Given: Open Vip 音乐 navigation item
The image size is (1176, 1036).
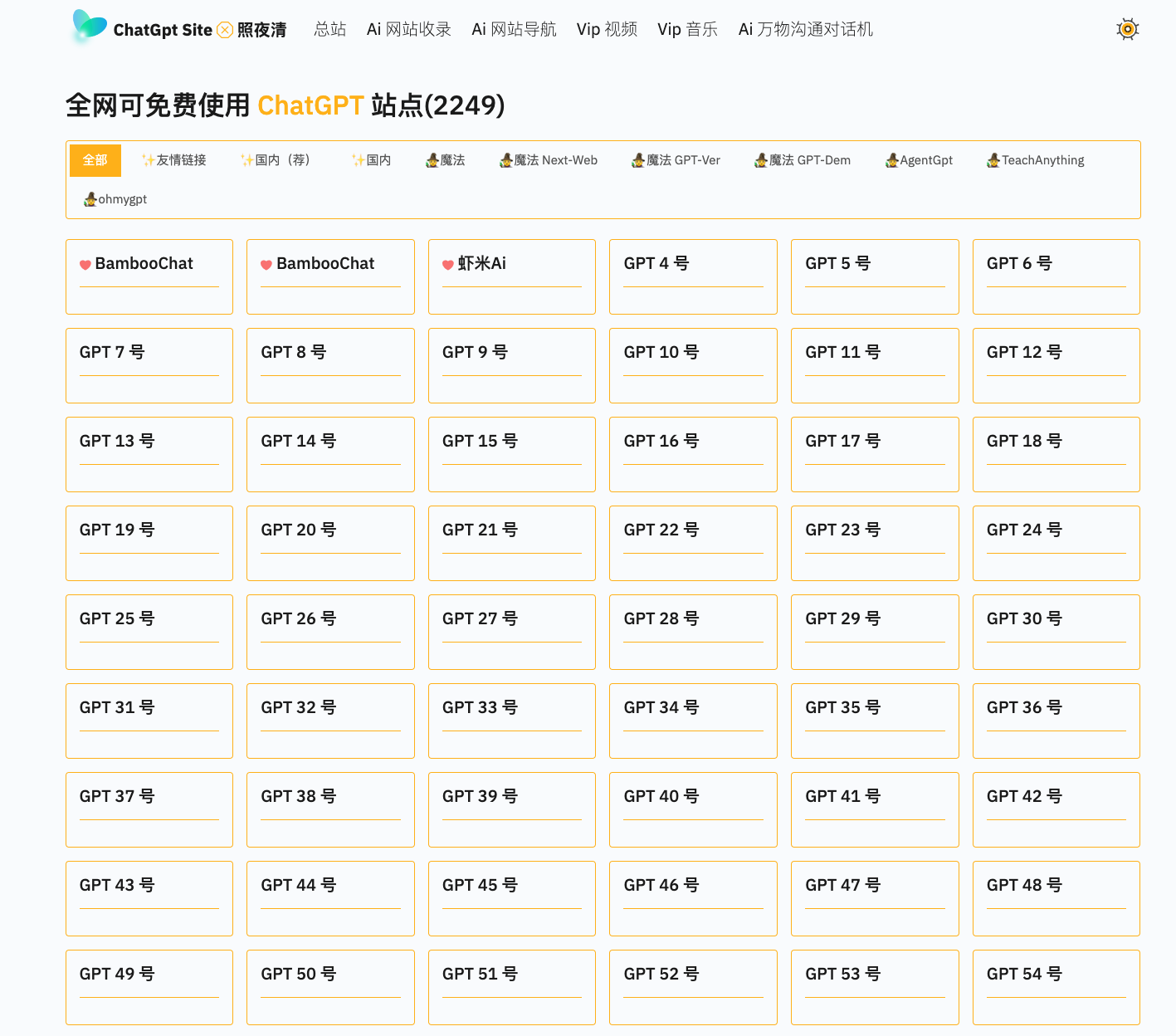Looking at the screenshot, I should tap(687, 29).
